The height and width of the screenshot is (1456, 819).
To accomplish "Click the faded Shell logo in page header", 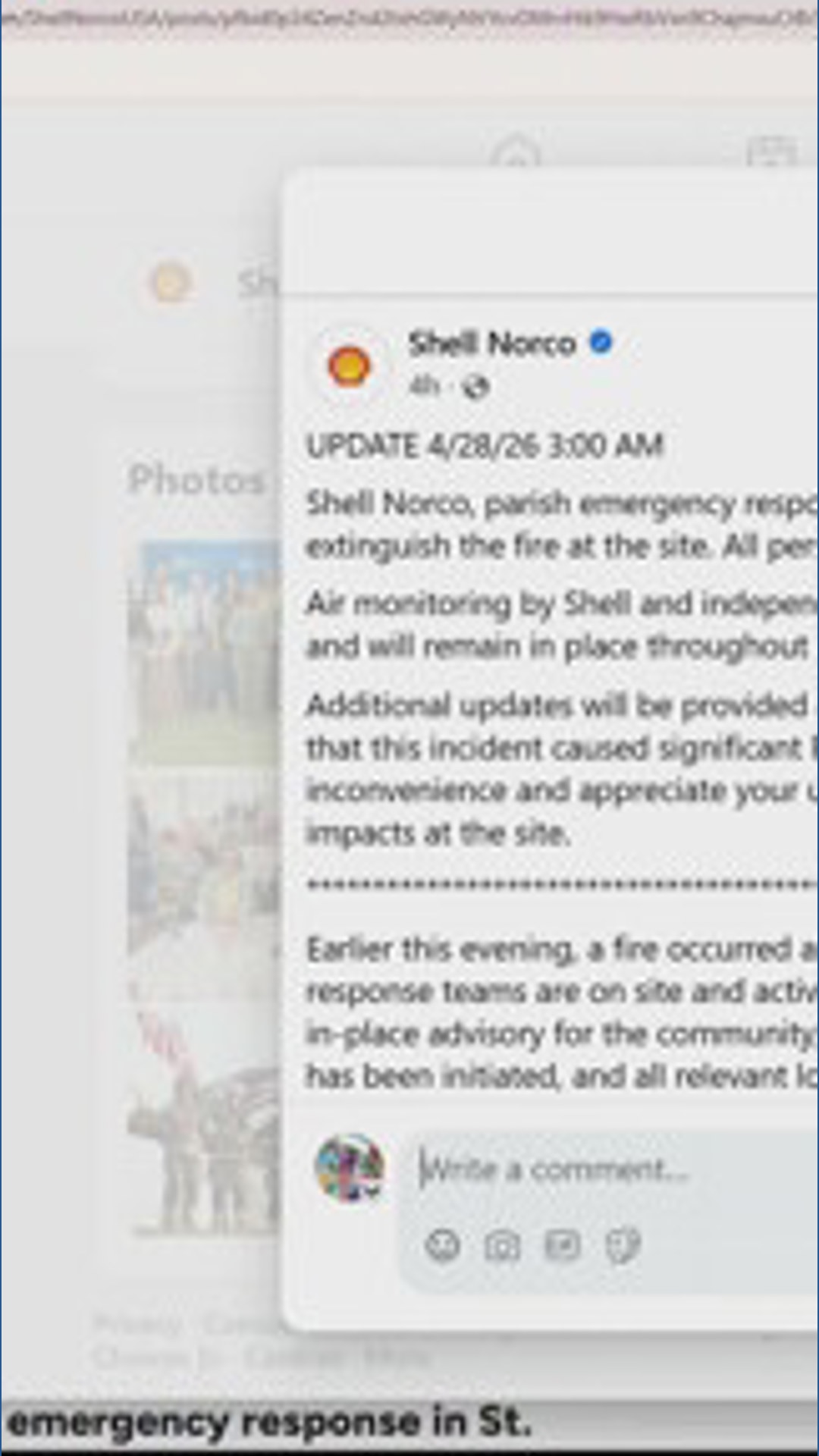I will (169, 284).
